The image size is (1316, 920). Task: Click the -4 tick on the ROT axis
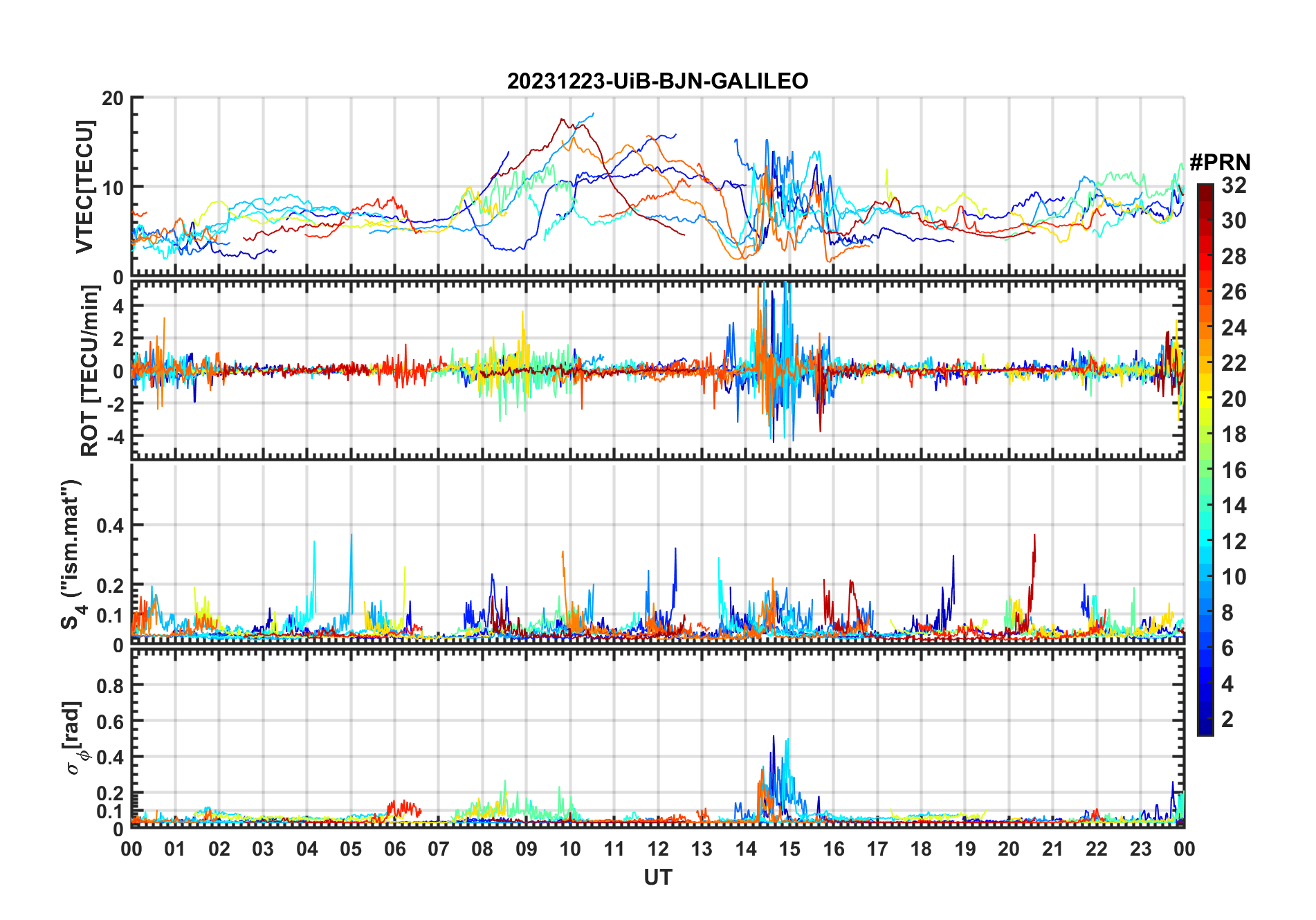pos(115,437)
